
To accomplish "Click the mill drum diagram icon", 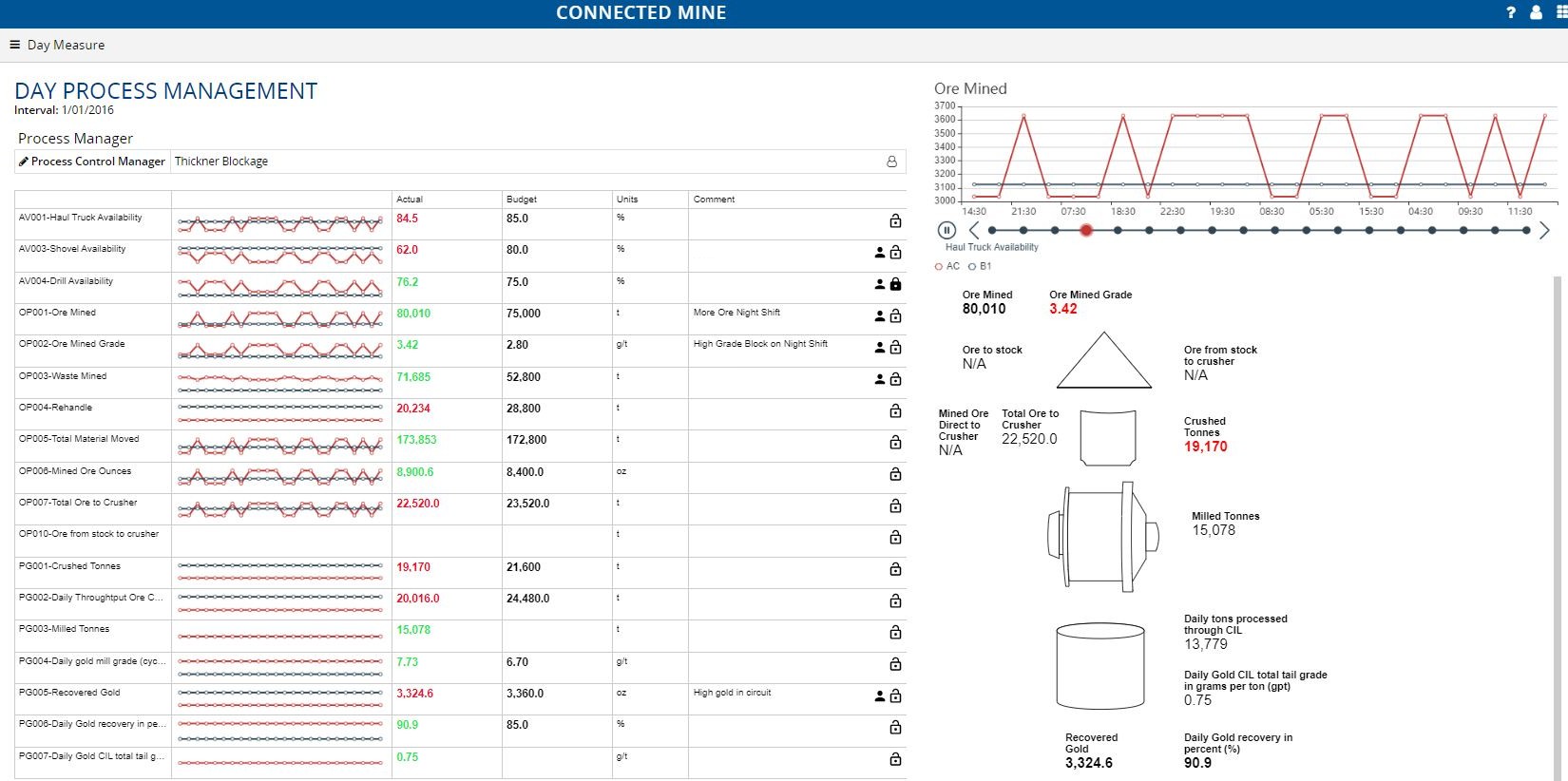I will (1103, 537).
